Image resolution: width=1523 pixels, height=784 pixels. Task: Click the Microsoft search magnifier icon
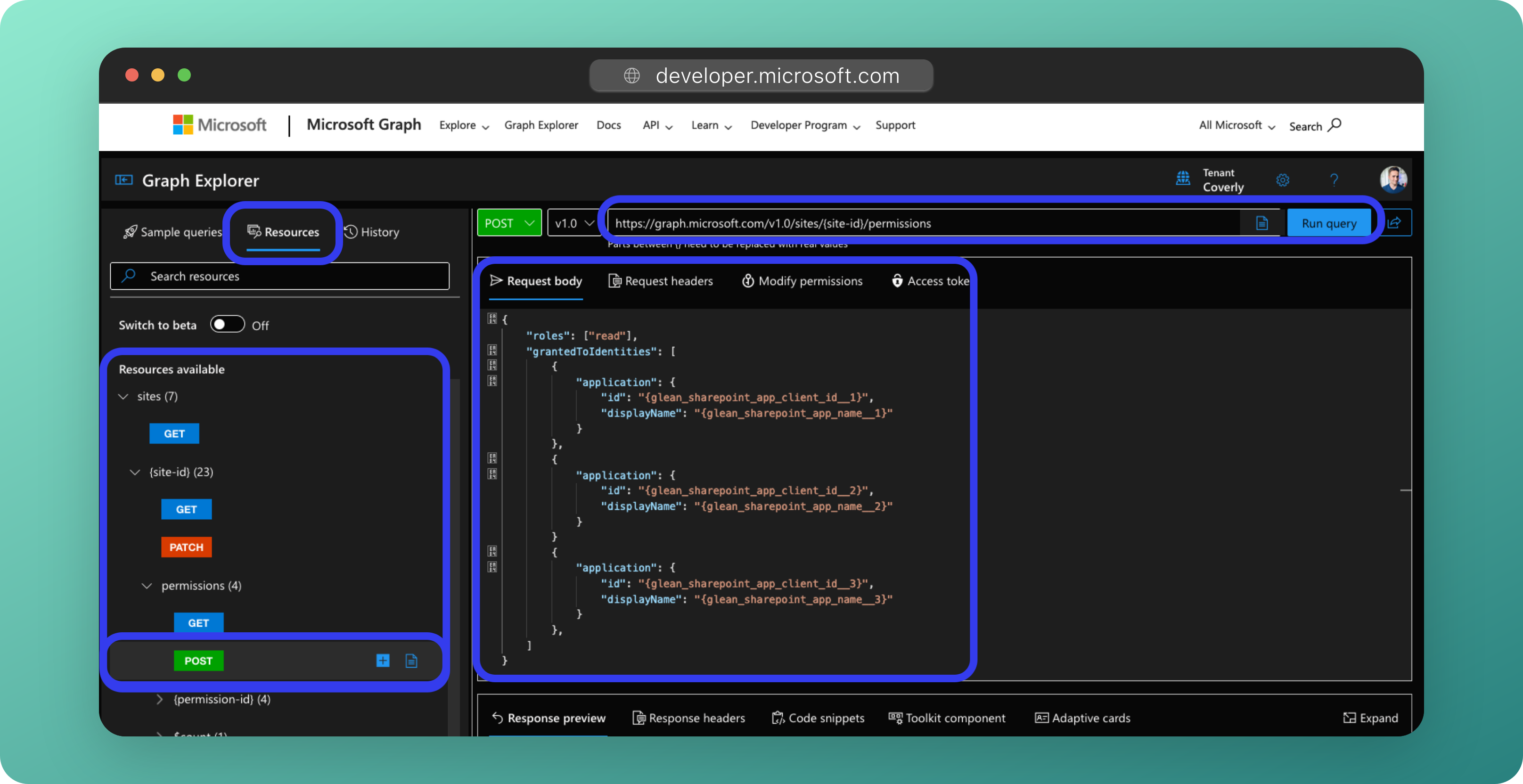pyautogui.click(x=1335, y=125)
